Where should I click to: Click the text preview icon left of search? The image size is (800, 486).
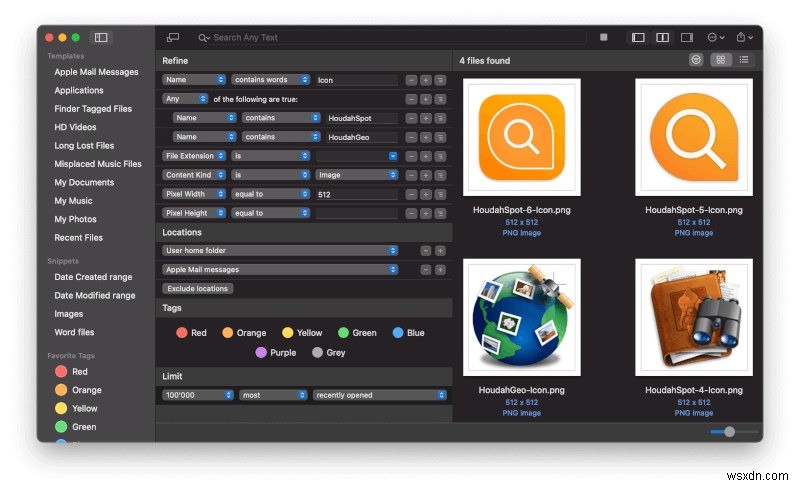point(173,37)
